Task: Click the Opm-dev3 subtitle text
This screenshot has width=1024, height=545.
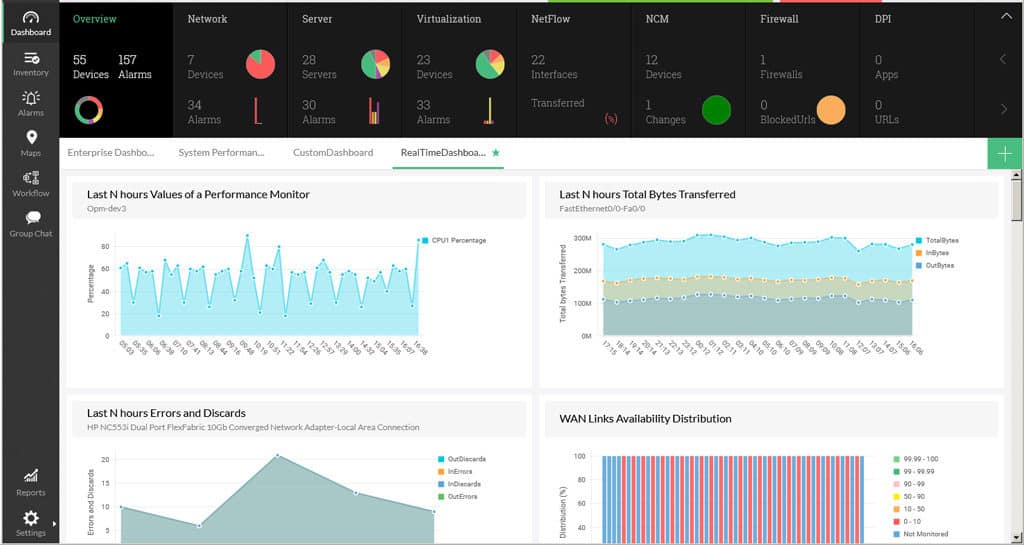Action: [x=106, y=209]
